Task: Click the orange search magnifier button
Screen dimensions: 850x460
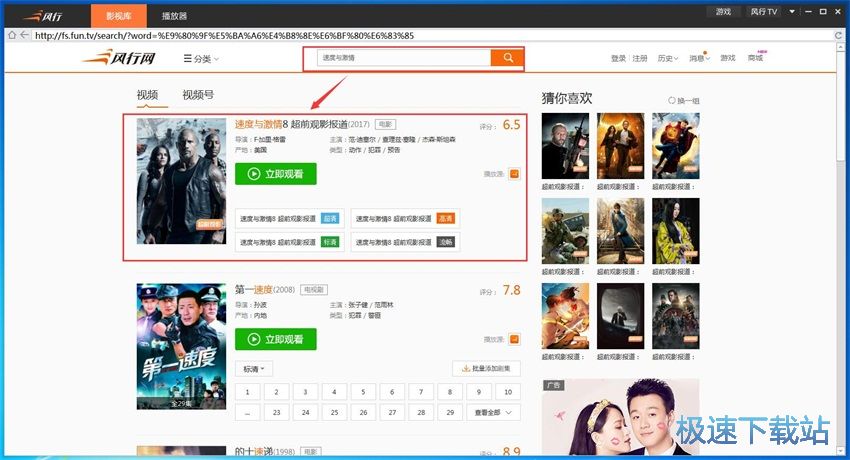Action: (507, 58)
